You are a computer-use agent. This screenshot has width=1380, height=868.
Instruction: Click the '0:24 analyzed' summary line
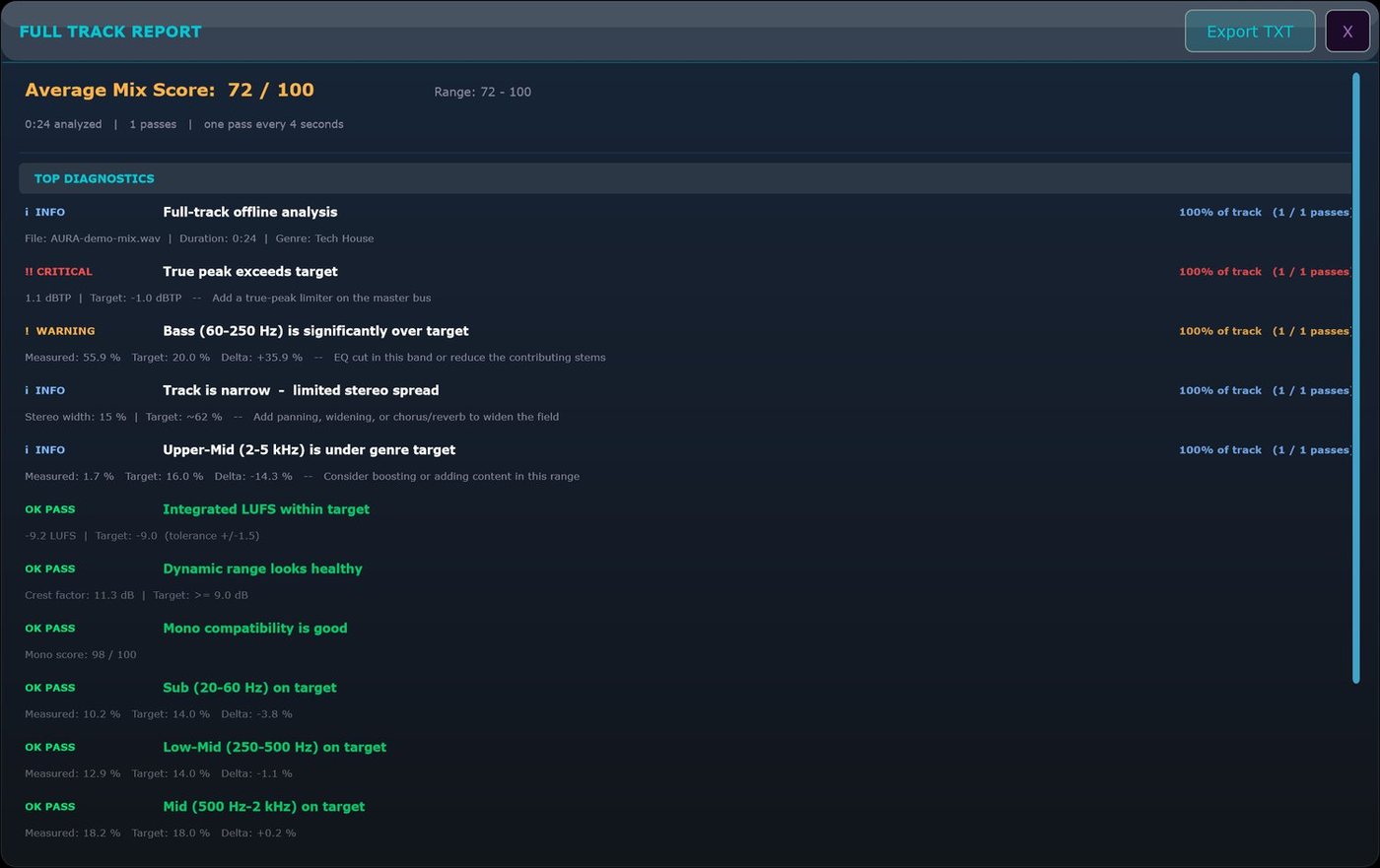[x=184, y=124]
